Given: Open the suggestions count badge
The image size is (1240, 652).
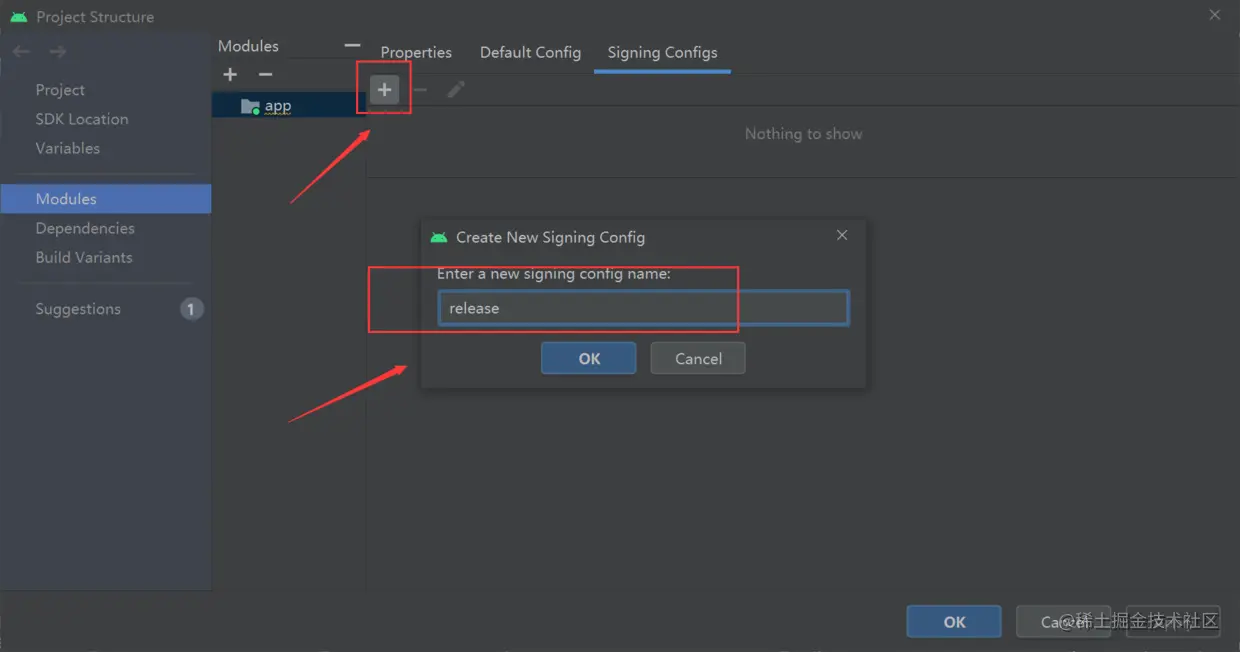Looking at the screenshot, I should click(191, 309).
